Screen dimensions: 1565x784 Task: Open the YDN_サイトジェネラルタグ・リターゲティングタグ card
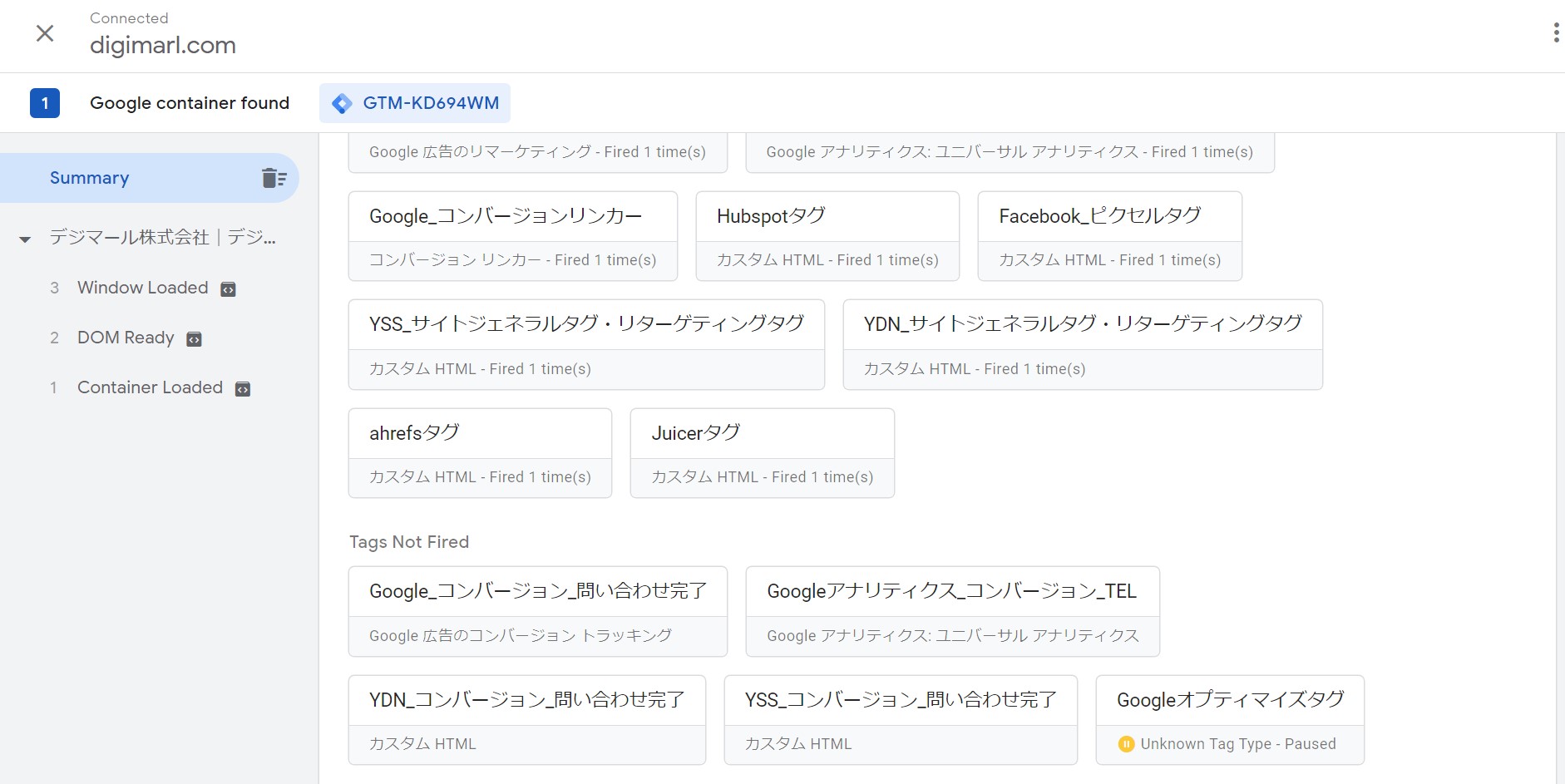(1083, 344)
